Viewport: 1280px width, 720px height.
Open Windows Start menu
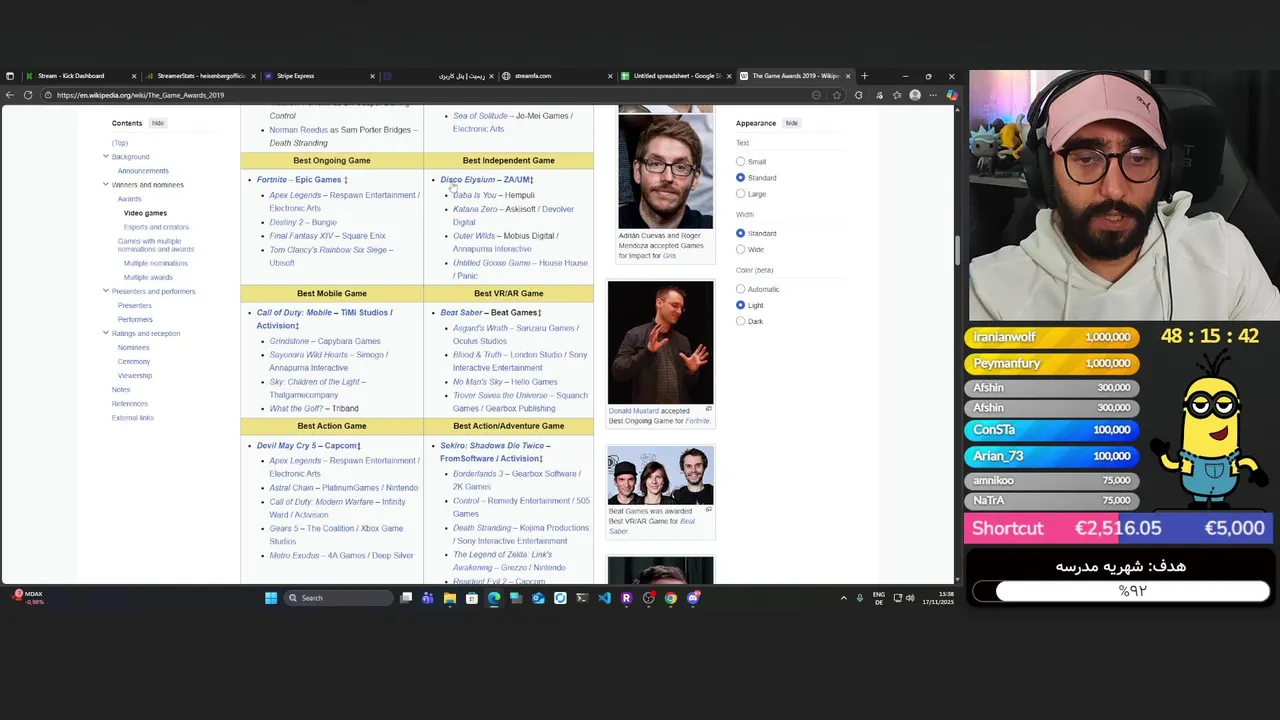pyautogui.click(x=271, y=598)
